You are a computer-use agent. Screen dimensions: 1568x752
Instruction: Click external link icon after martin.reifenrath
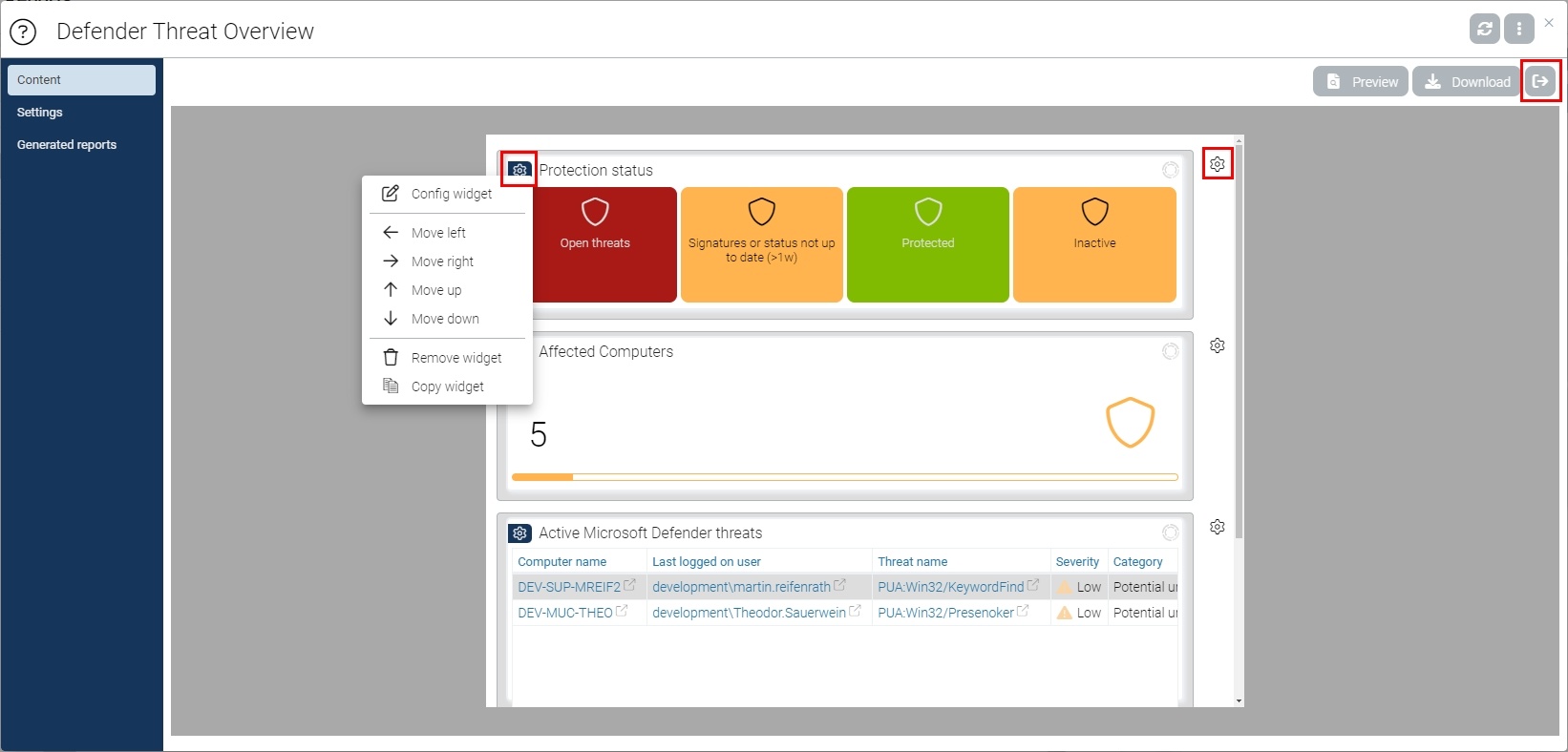click(x=839, y=585)
